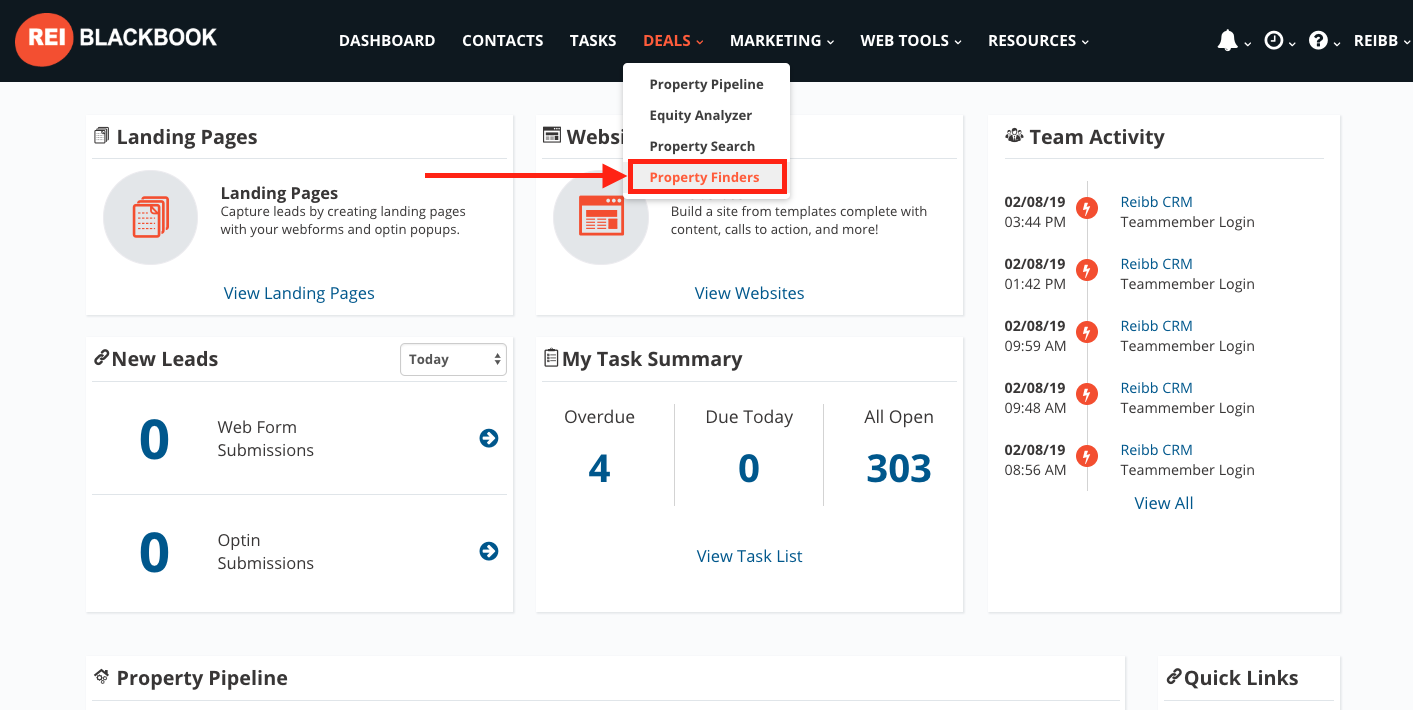Expand the DEALS menu
The image size is (1413, 710).
click(x=674, y=41)
